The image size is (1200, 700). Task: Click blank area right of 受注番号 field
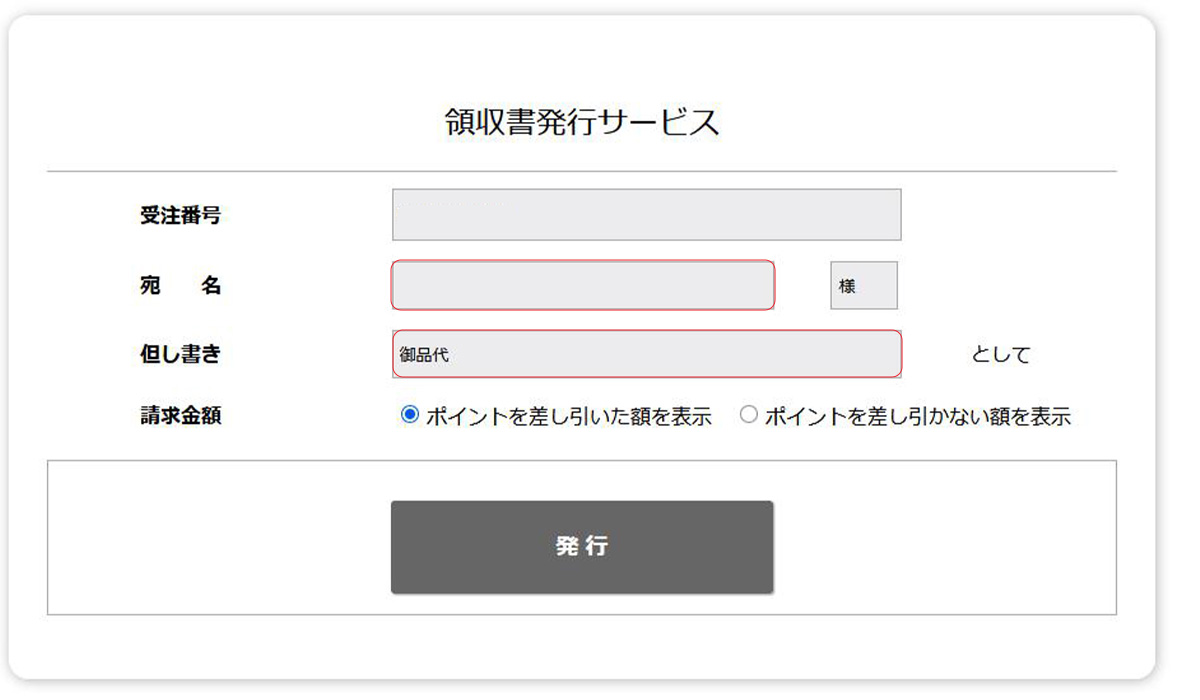1010,215
